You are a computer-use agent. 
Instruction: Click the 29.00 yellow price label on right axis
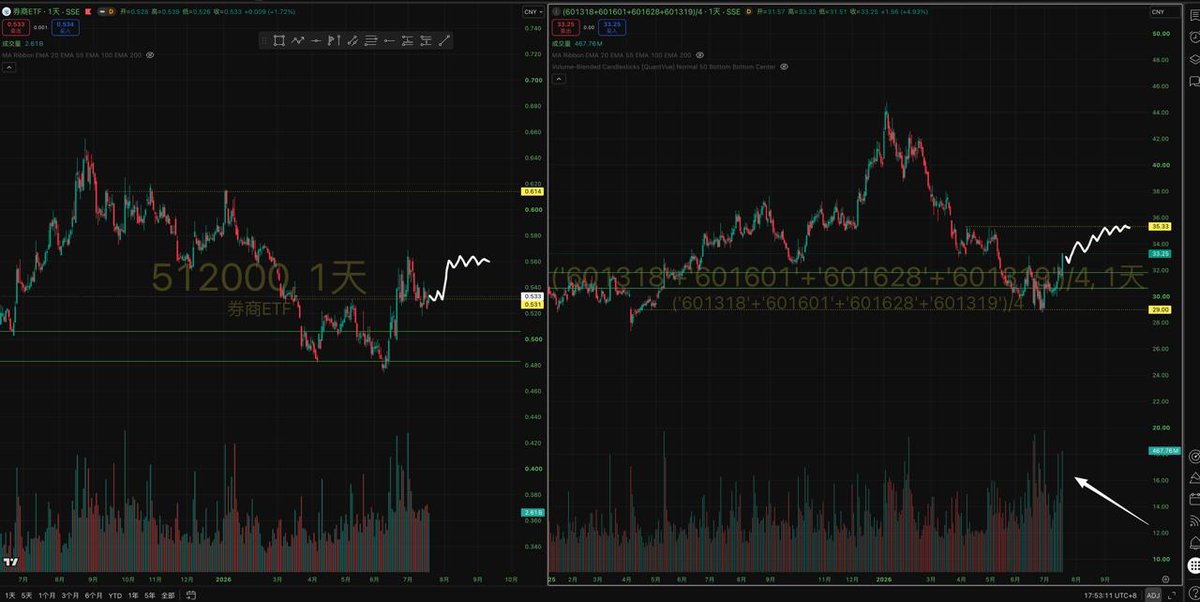(1160, 310)
